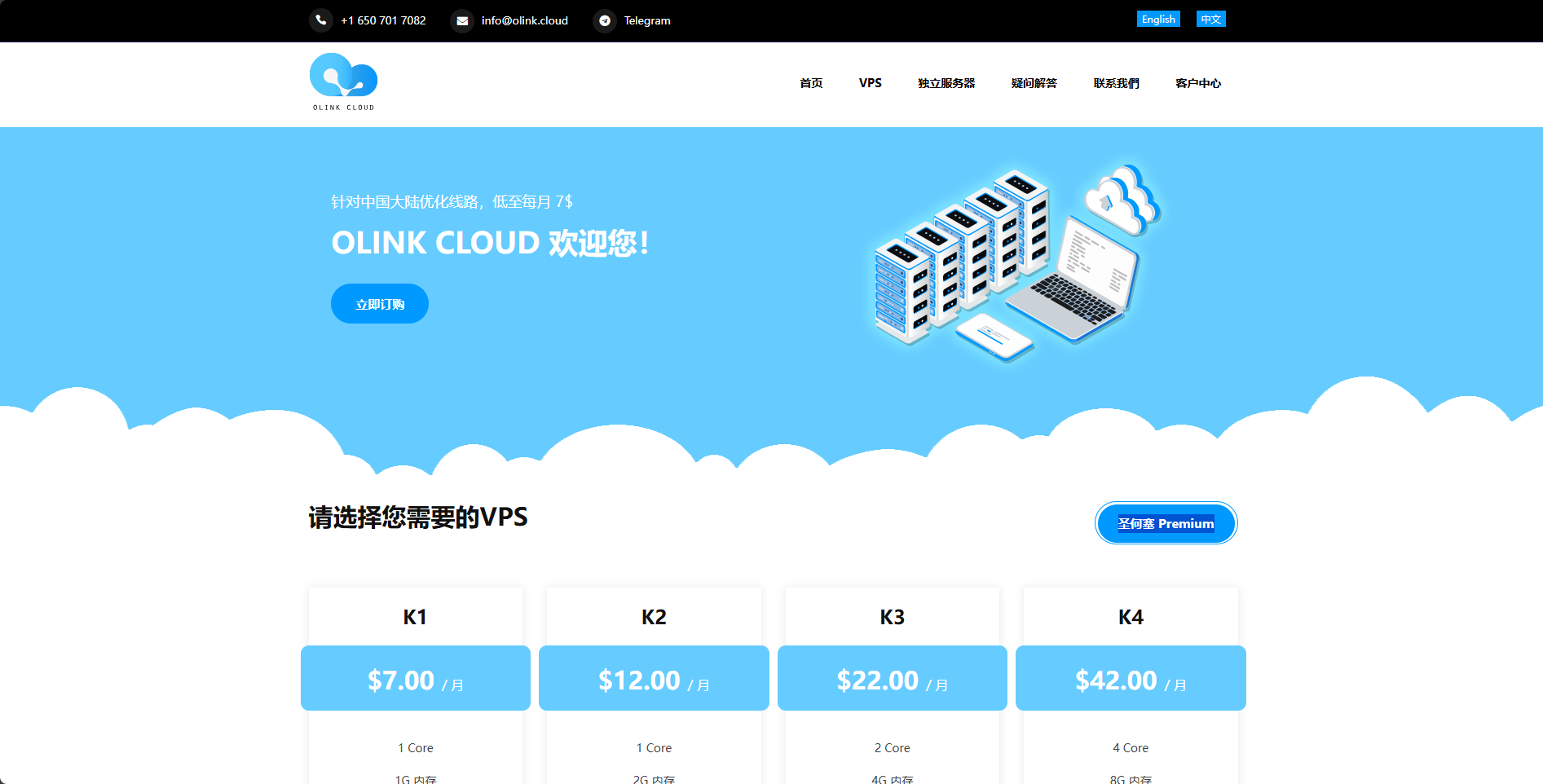Click the $12.00 / 月 price banner
Viewport: 1543px width, 784px height.
point(654,678)
